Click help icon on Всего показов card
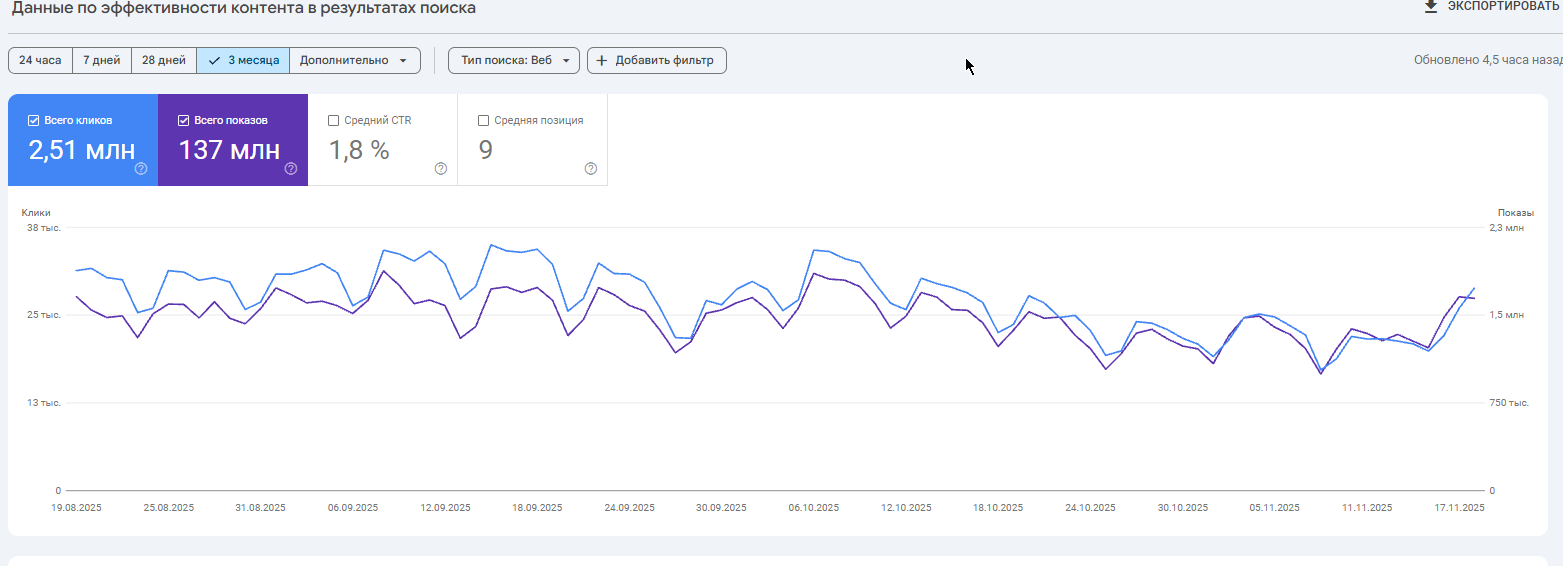 (x=291, y=169)
